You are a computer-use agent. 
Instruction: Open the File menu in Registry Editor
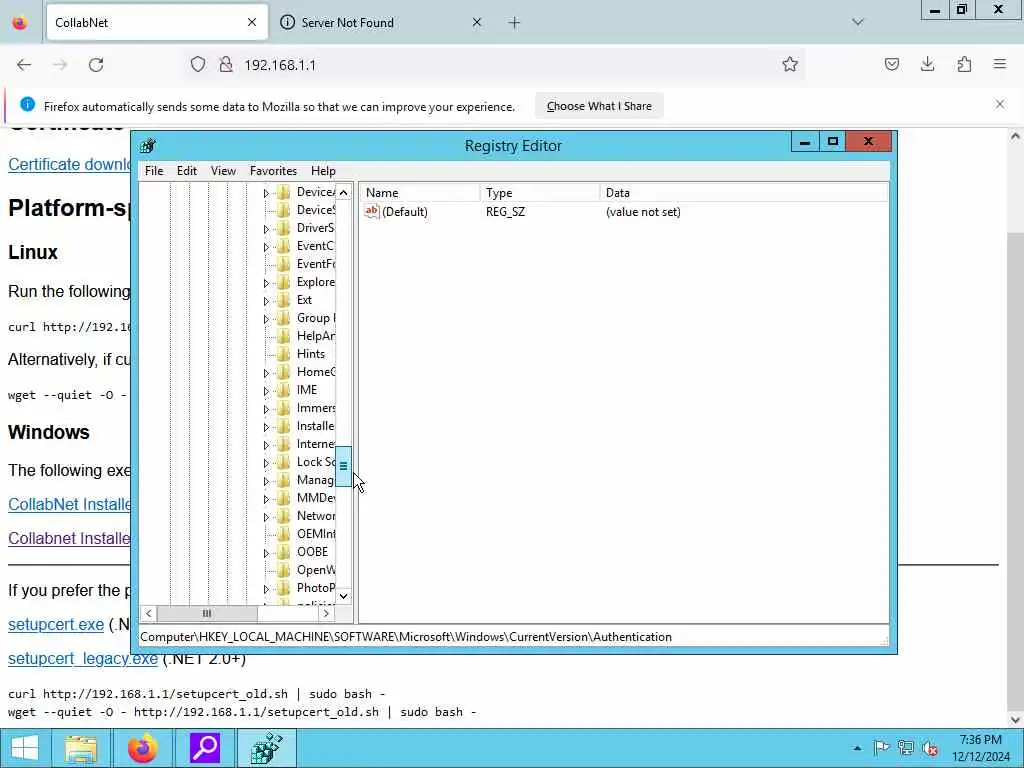click(x=154, y=171)
